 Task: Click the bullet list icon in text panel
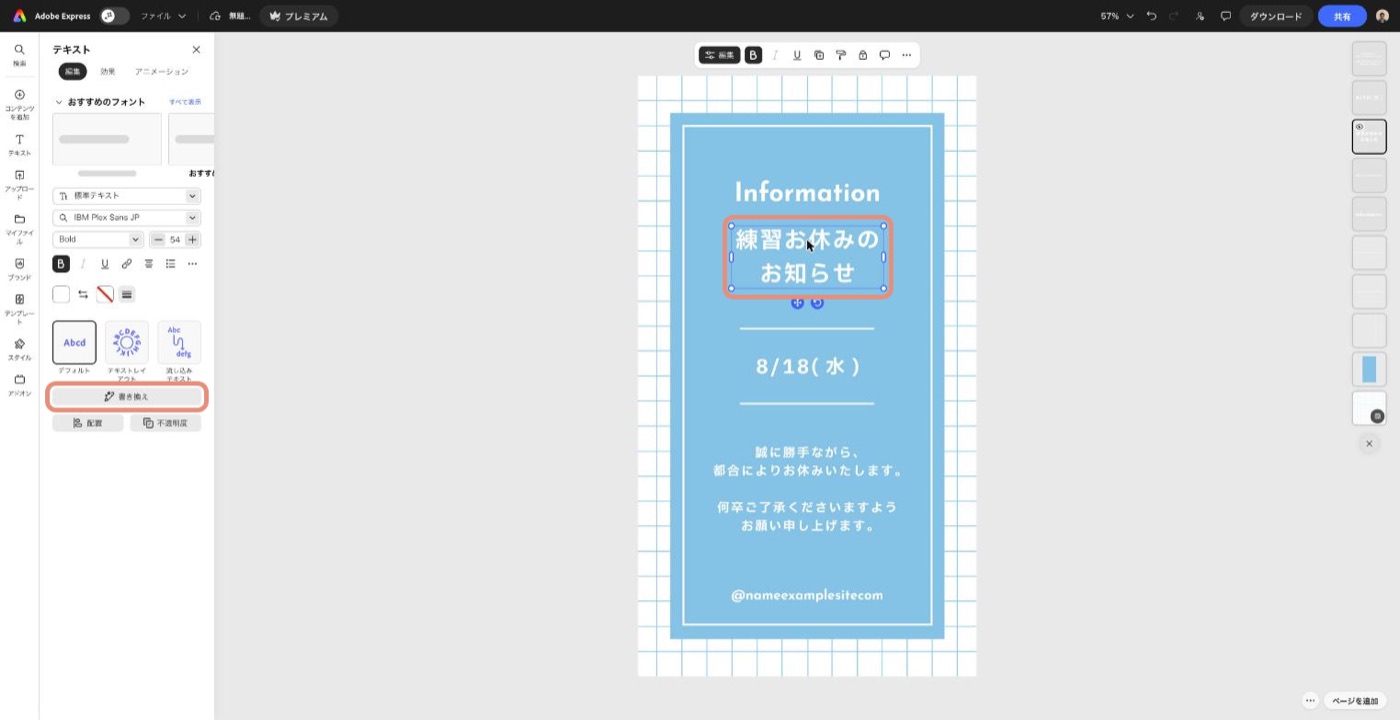171,264
